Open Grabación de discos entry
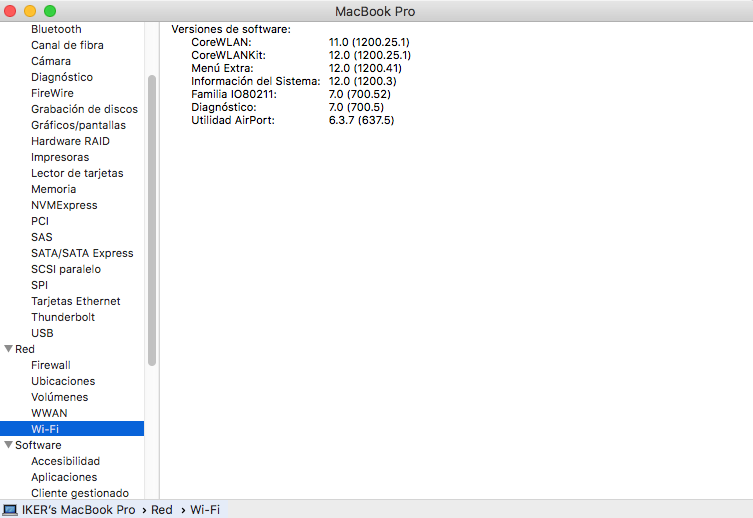The width and height of the screenshot is (753, 518). click(x=85, y=109)
